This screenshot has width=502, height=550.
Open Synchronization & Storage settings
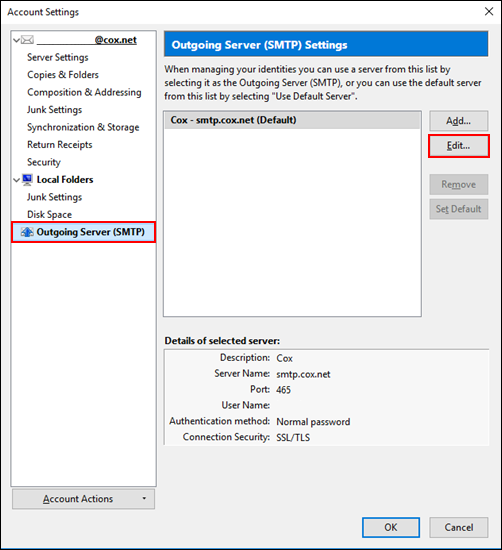(x=83, y=127)
